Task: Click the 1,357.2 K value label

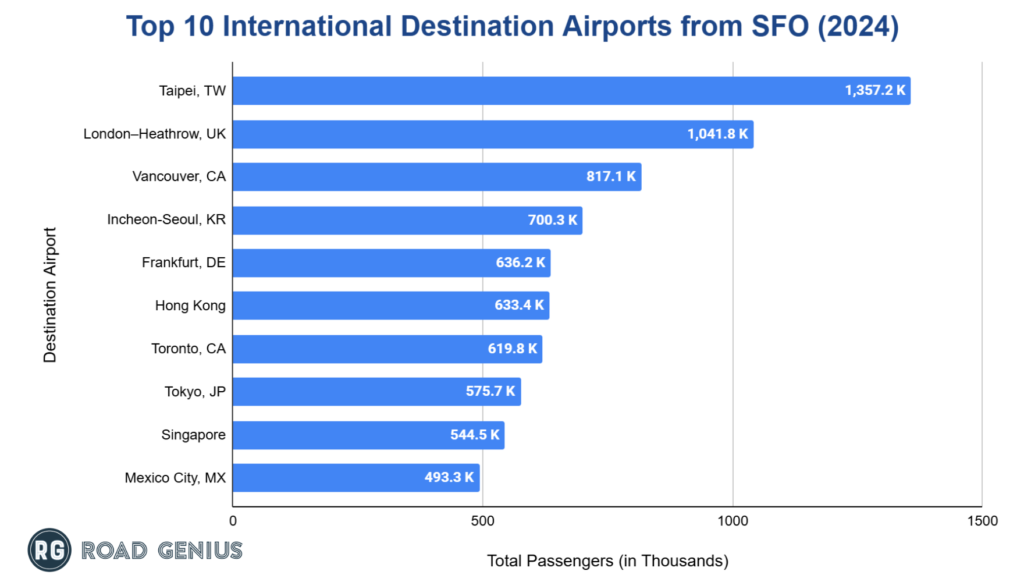Action: pyautogui.click(x=875, y=91)
